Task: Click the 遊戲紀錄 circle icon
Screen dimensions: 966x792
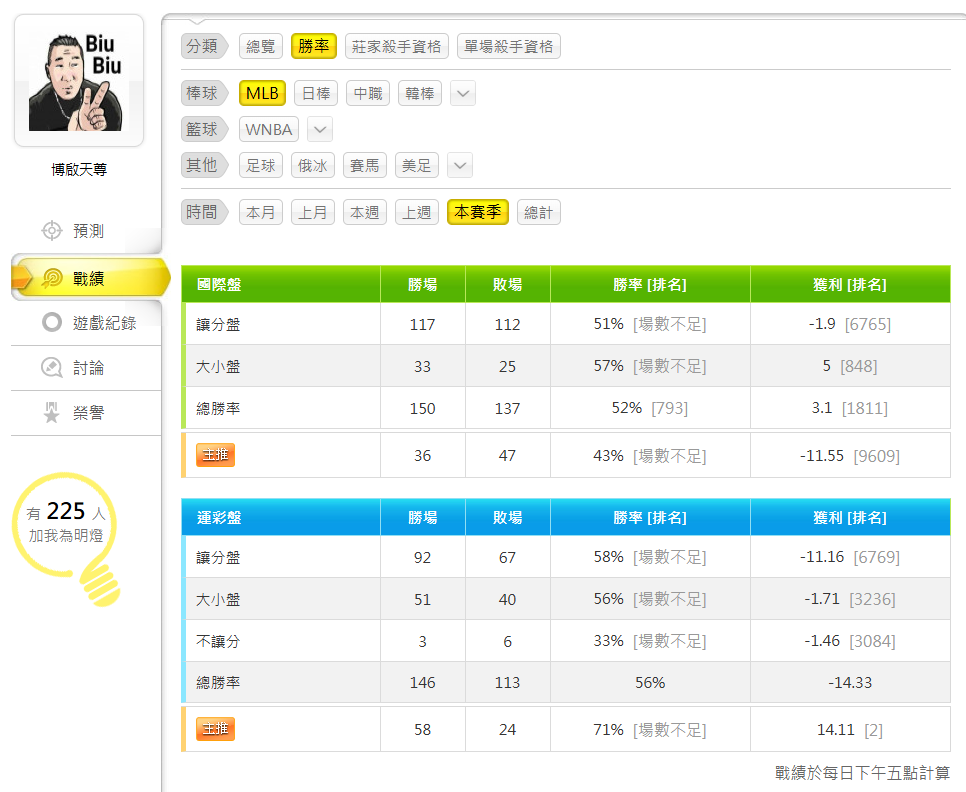Action: pyautogui.click(x=52, y=322)
